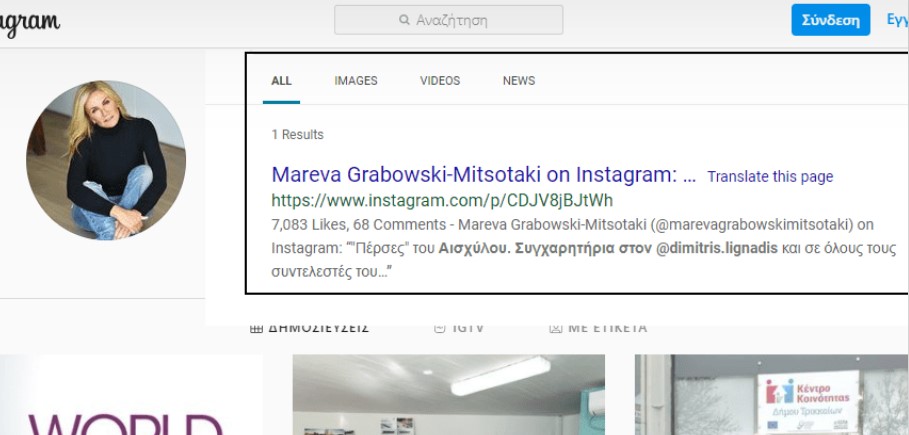Switch to the IMAGES tab

(355, 81)
